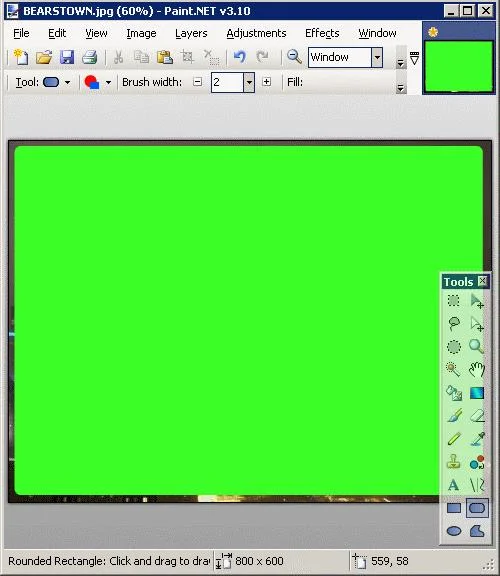Open the Adjustments menu

[256, 33]
